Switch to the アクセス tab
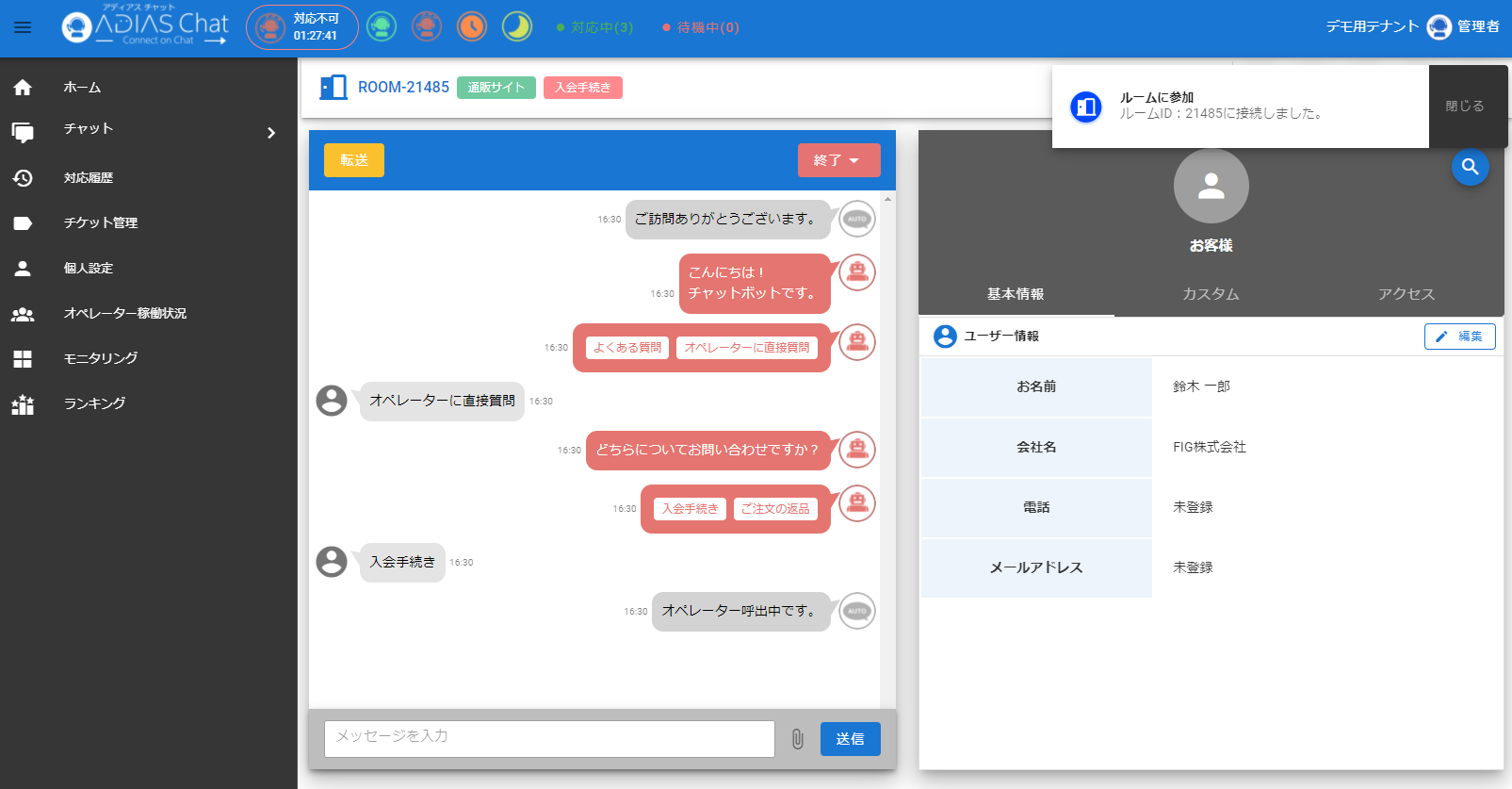 point(1406,294)
